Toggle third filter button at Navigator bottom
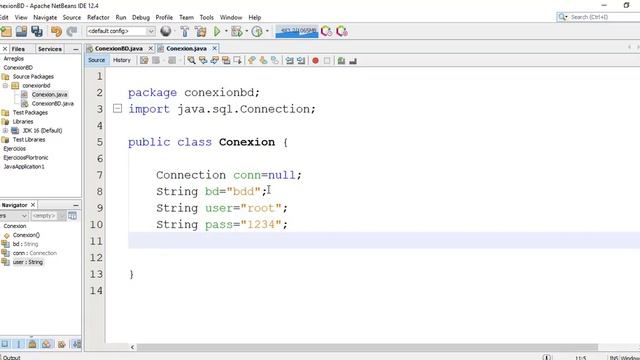The height and width of the screenshot is (360, 640). pyautogui.click(x=32, y=344)
